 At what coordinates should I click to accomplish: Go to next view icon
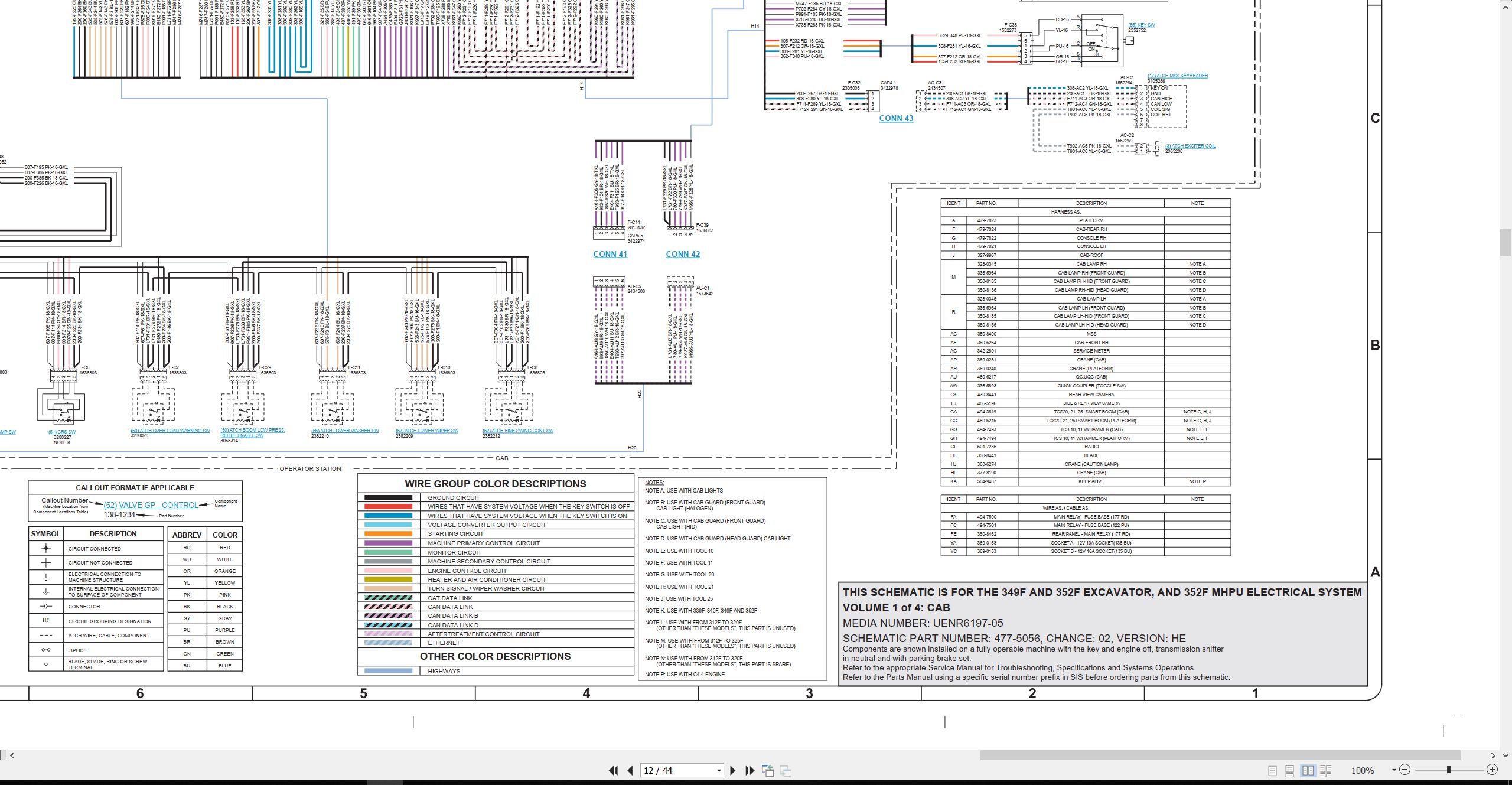click(786, 770)
